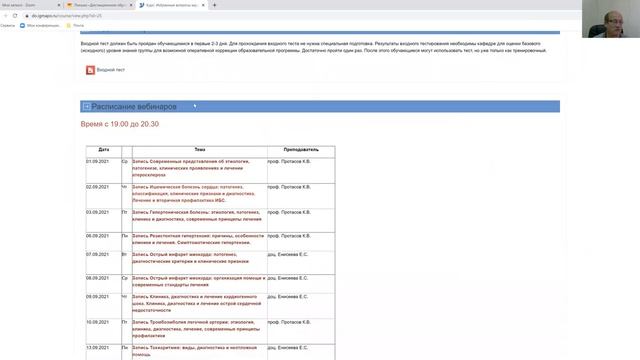Image resolution: width=640 pixels, height=360 pixels.
Task: Open the 09.09.2021 кардиогенный шок recording
Action: (x=196, y=303)
